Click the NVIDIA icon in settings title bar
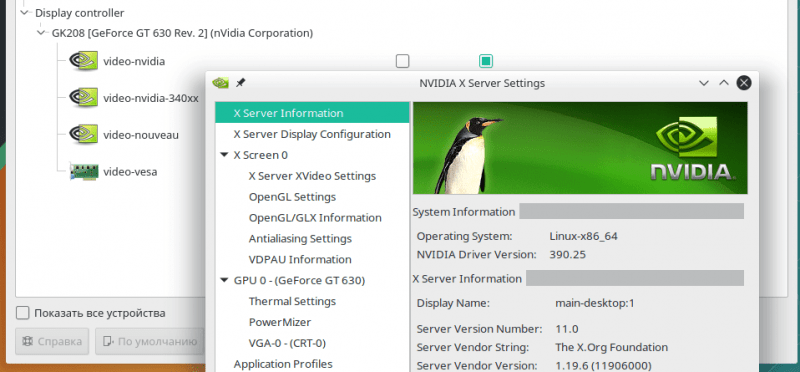 220,83
